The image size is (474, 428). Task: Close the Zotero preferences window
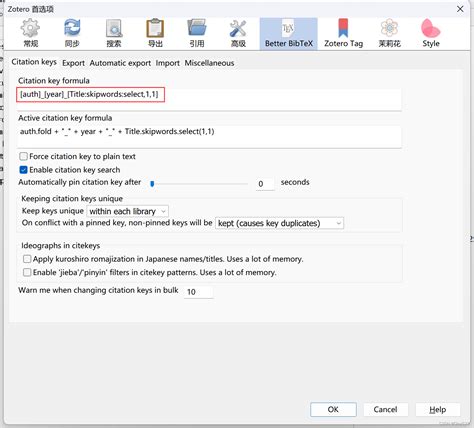[460, 9]
